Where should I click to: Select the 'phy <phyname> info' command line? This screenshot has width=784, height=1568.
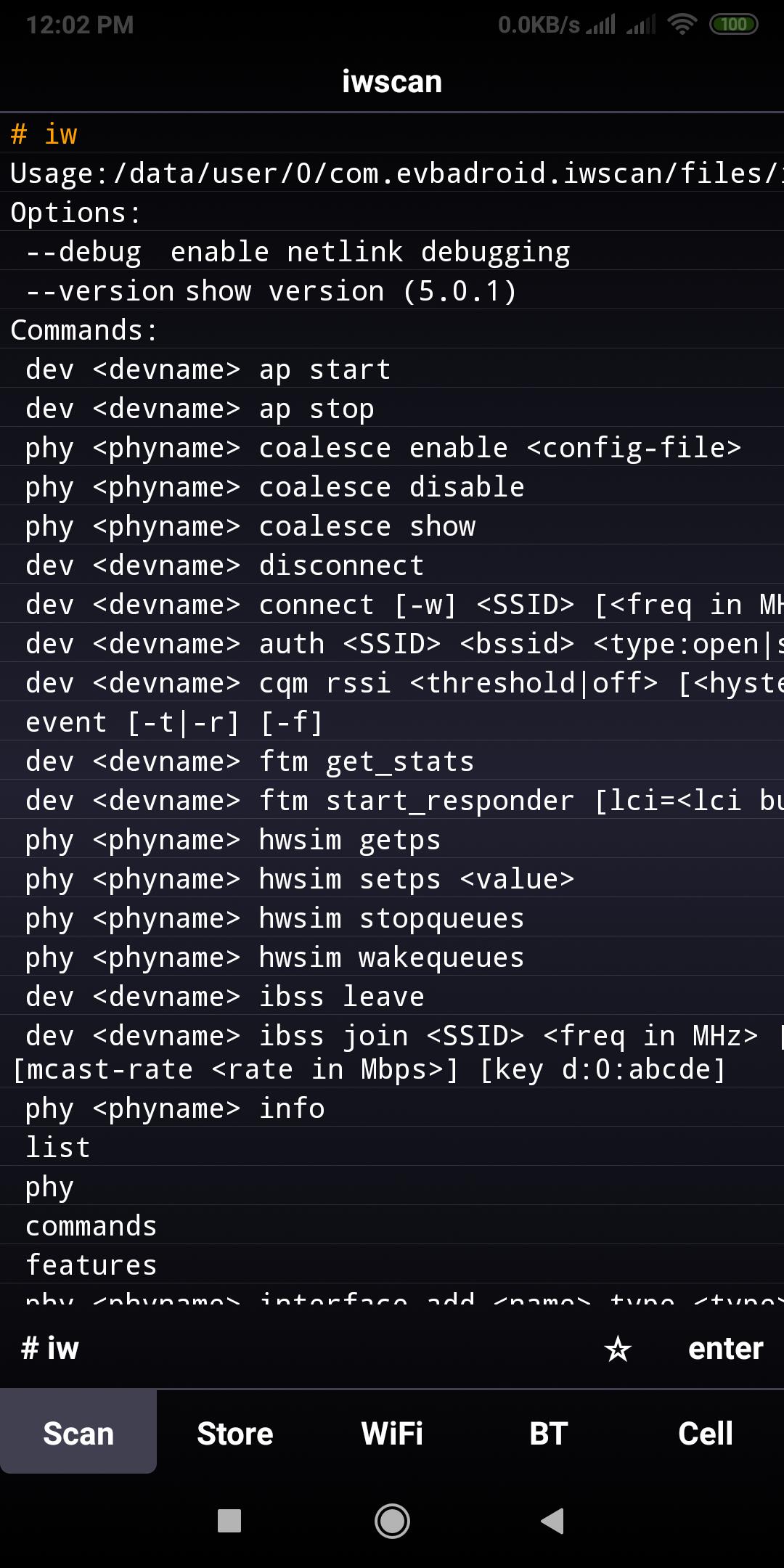(175, 1108)
